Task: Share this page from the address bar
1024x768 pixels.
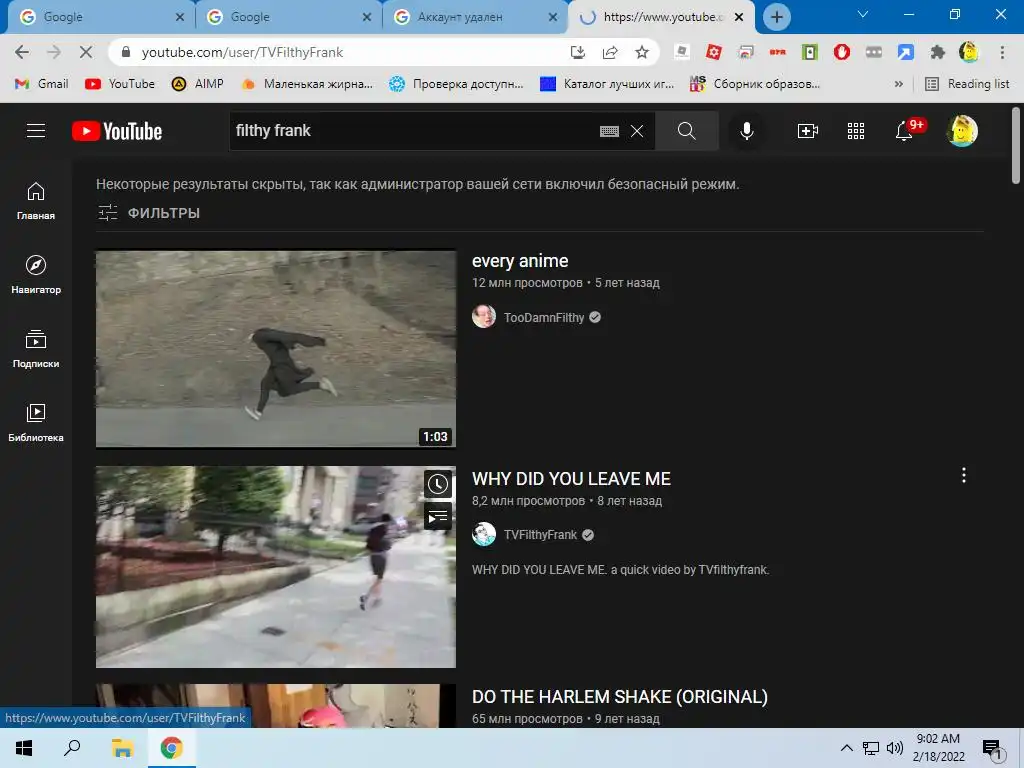Action: pos(610,52)
